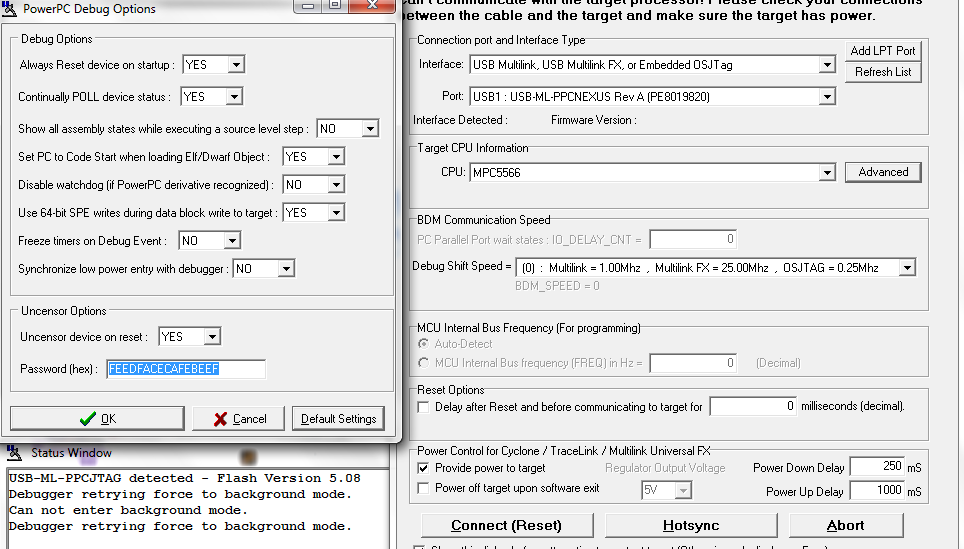
Task: Click the MCU bus frequency FREQ field
Action: coord(693,363)
